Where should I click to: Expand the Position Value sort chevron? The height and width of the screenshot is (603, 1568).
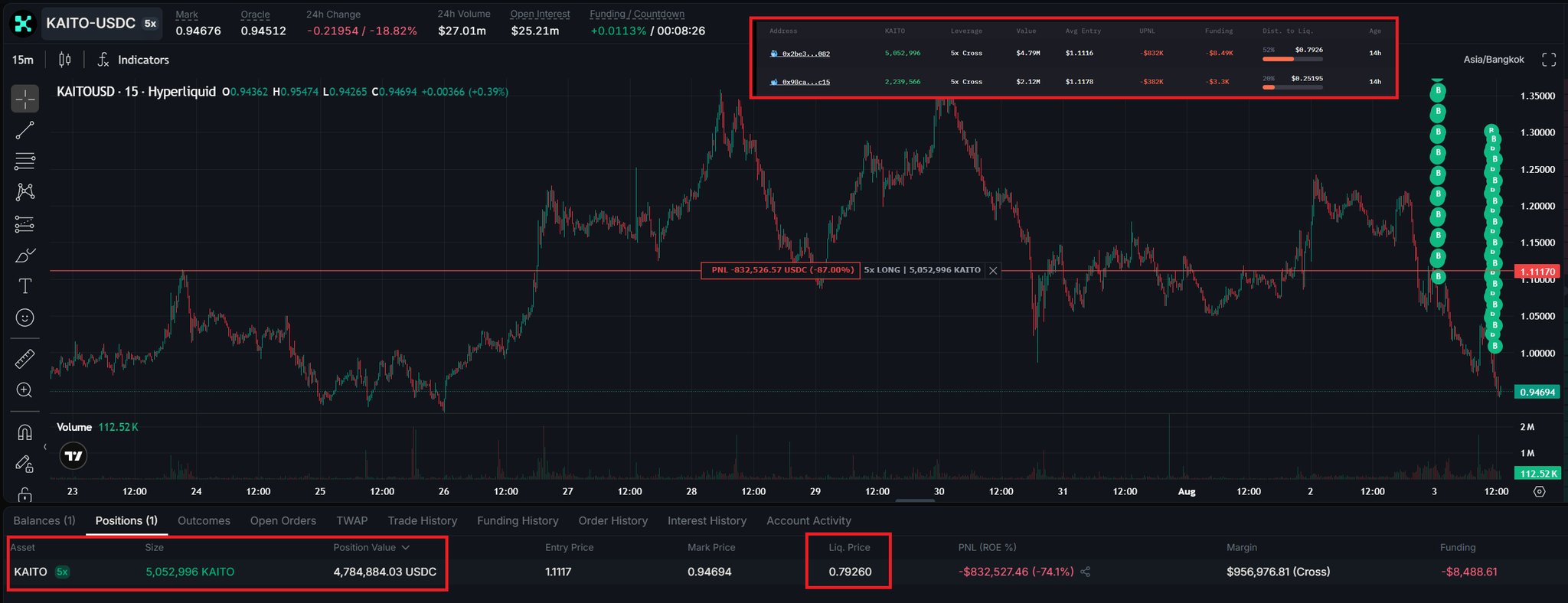pos(406,548)
